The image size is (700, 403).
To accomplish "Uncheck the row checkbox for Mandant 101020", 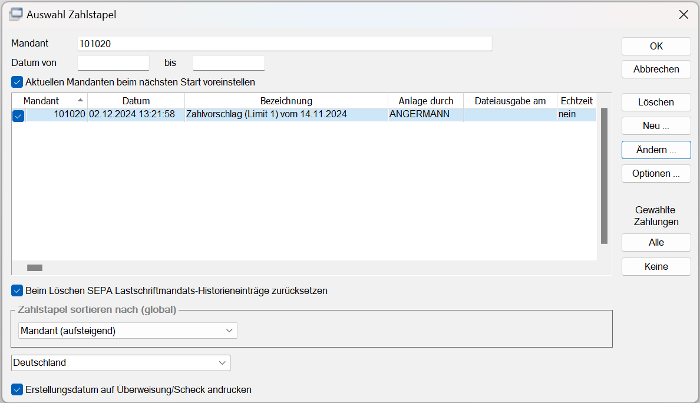I will click(x=18, y=116).
